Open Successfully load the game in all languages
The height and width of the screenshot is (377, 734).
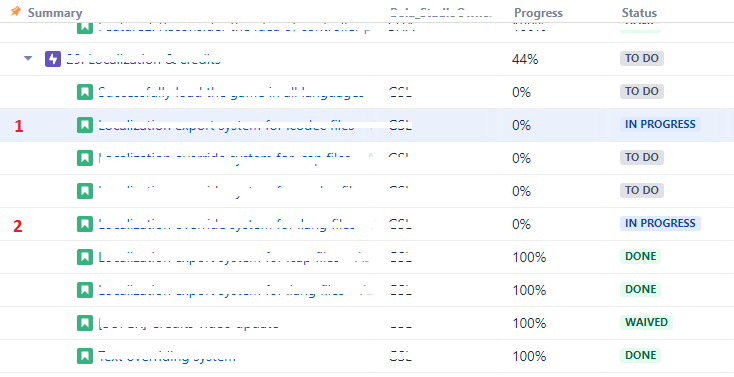(x=230, y=92)
